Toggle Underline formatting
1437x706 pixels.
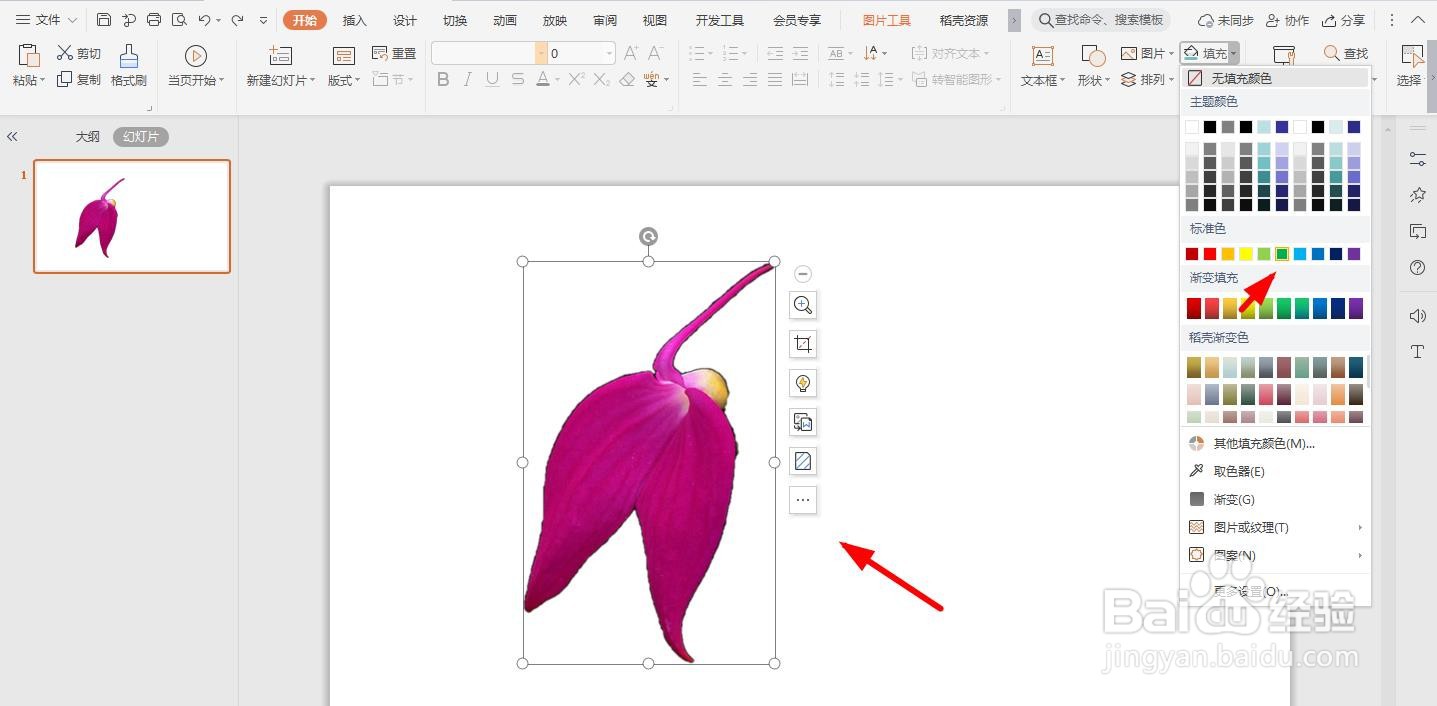tap(492, 80)
